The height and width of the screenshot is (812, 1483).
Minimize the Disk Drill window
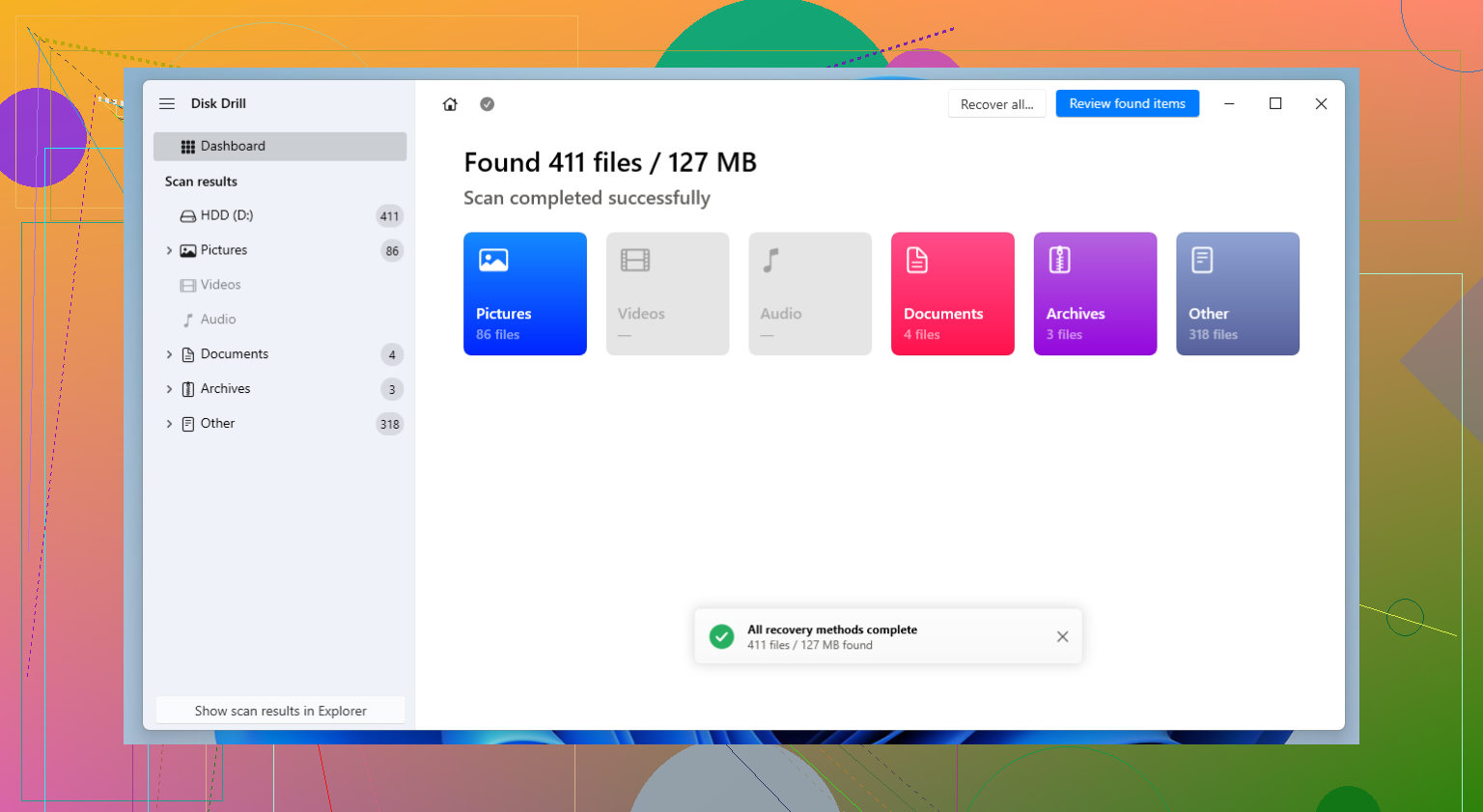1229,103
